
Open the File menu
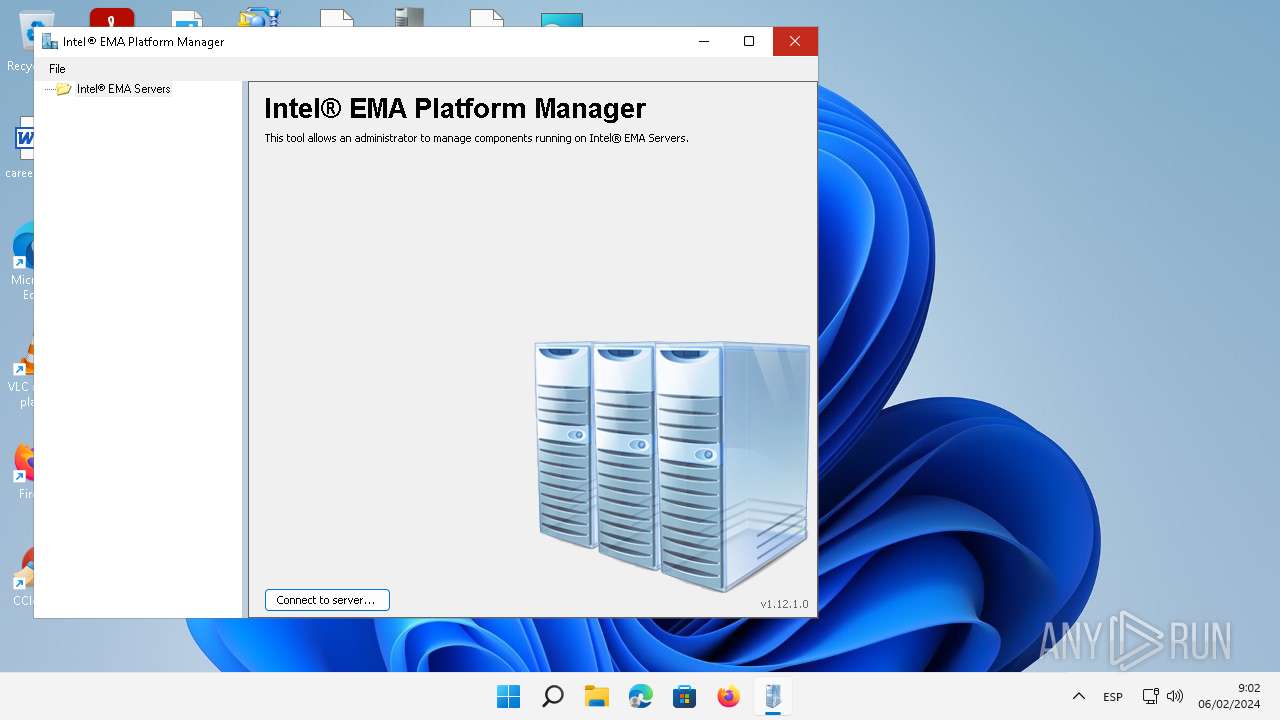(x=57, y=69)
